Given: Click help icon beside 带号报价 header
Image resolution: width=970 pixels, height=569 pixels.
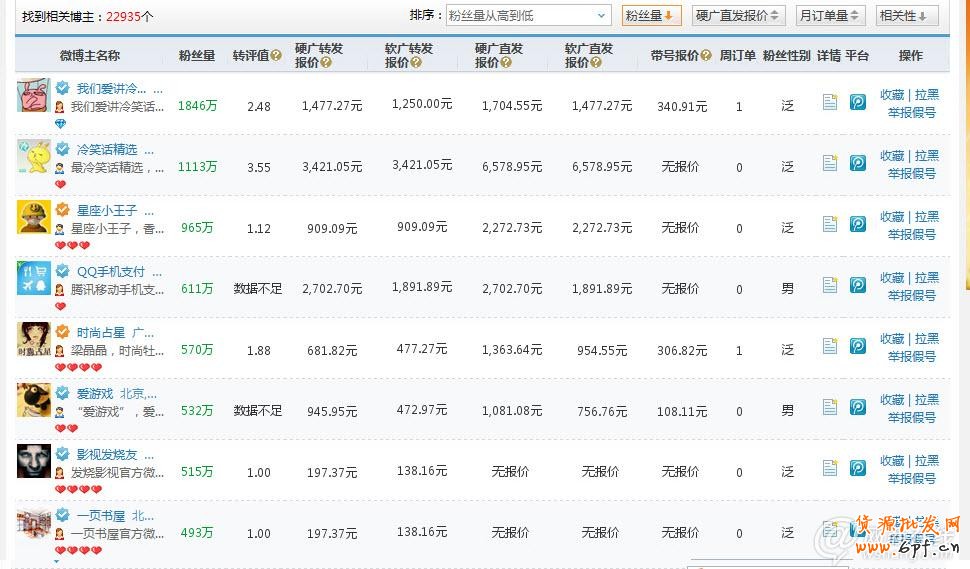Looking at the screenshot, I should pyautogui.click(x=706, y=56).
